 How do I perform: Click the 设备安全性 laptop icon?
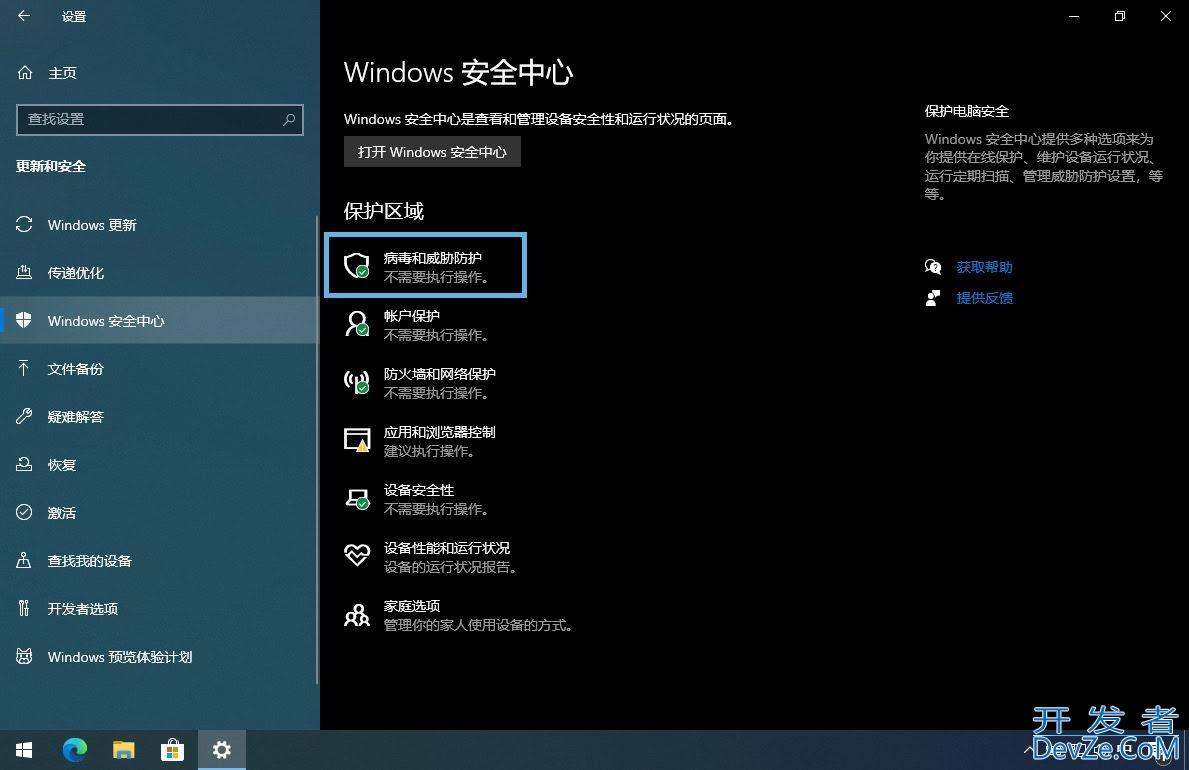pyautogui.click(x=356, y=498)
